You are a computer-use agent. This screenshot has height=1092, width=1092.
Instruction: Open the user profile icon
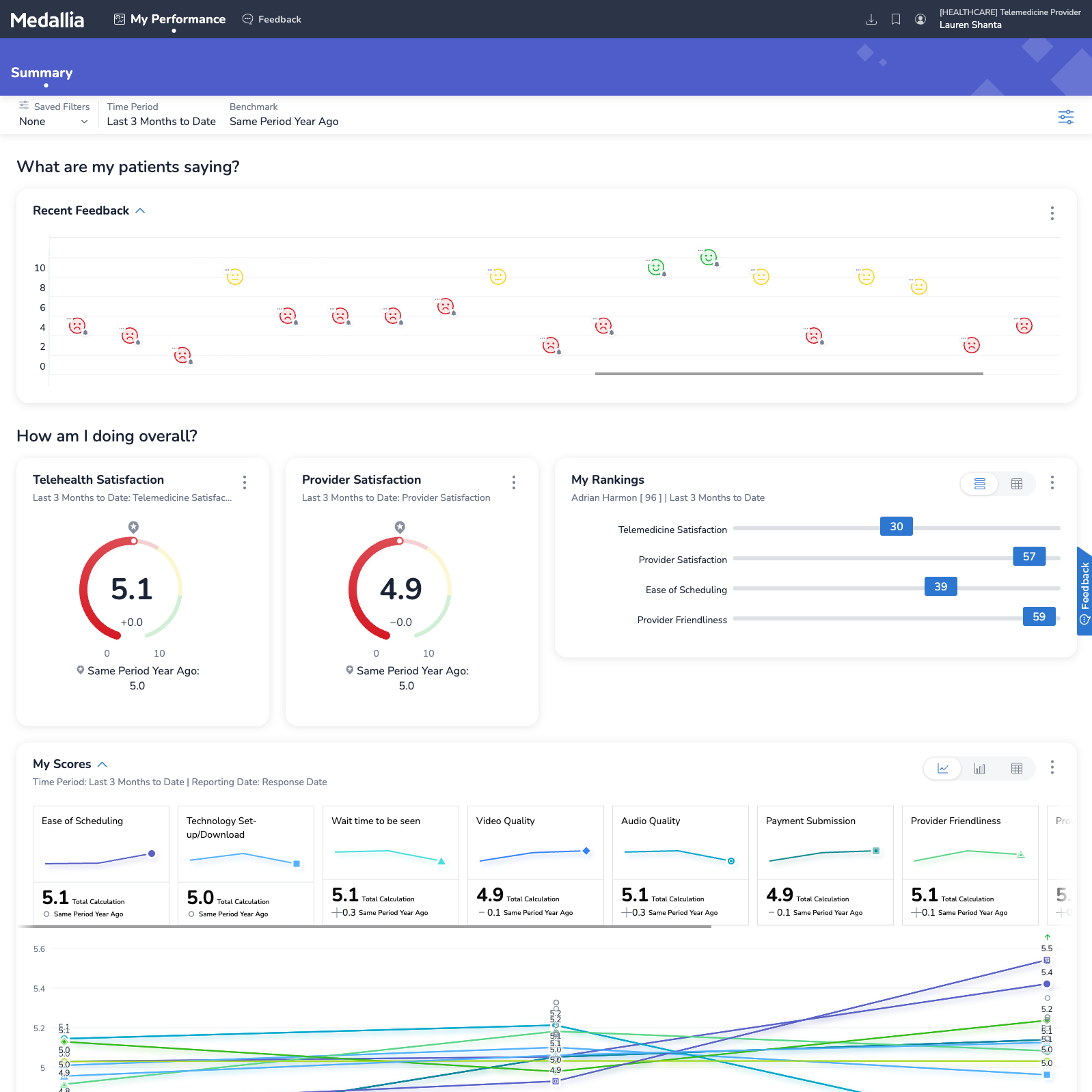(x=920, y=19)
